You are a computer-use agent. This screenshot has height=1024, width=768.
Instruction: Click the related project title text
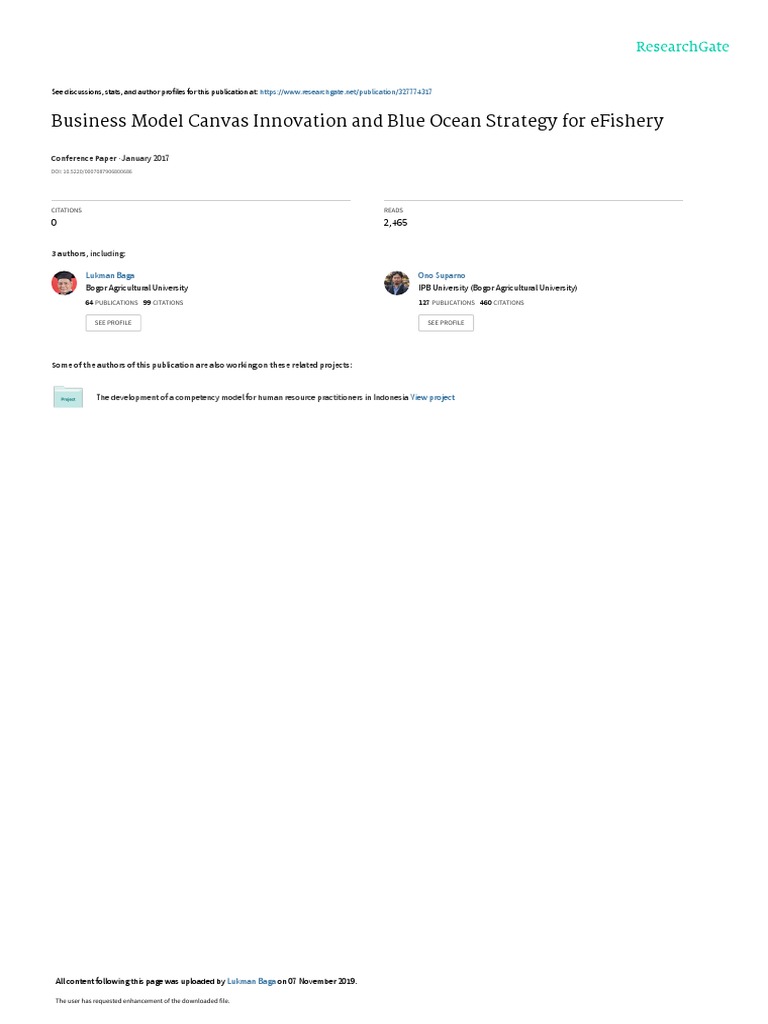pyautogui.click(x=252, y=397)
